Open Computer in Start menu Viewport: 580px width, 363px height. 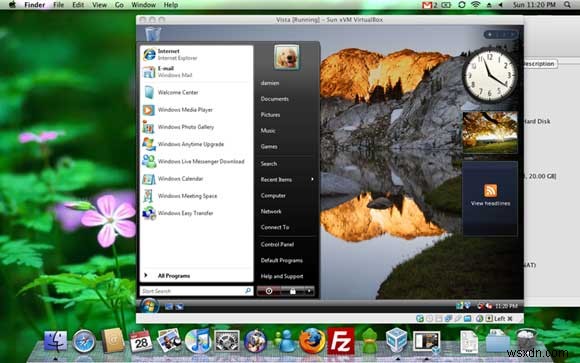(x=273, y=195)
